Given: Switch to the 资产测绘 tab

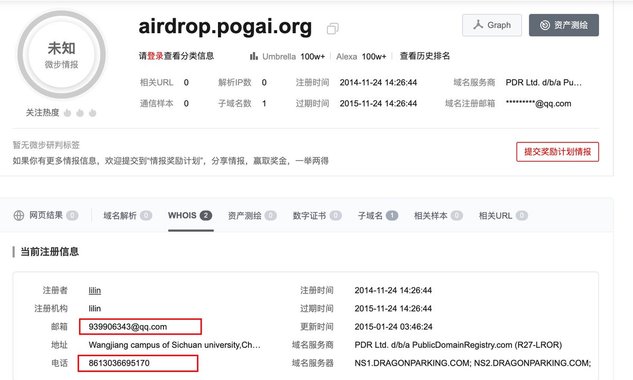Looking at the screenshot, I should (252, 215).
